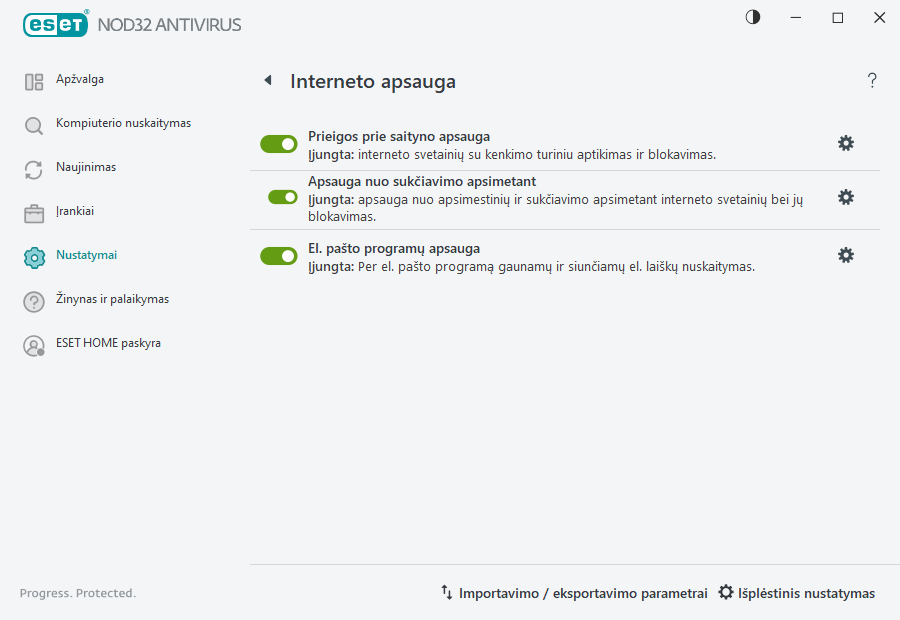Disable Prieigos prie saityno apsauga toggle
Screen dimensions: 900x620
coord(278,143)
